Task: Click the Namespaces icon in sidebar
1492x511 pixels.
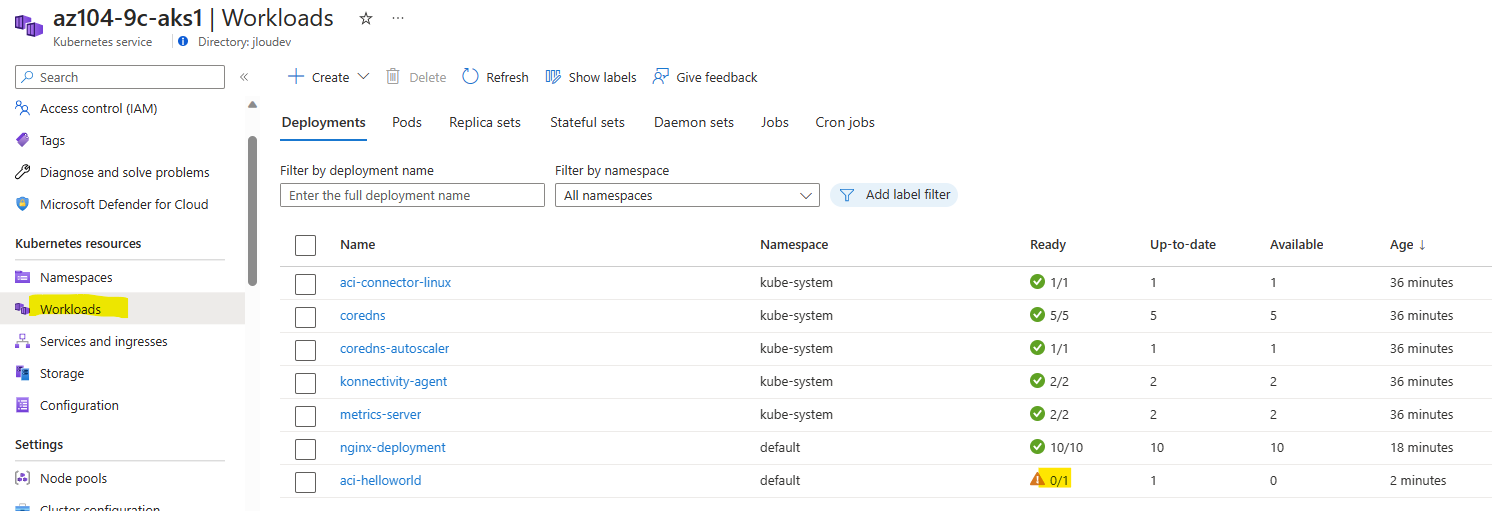Action: pyautogui.click(x=23, y=277)
